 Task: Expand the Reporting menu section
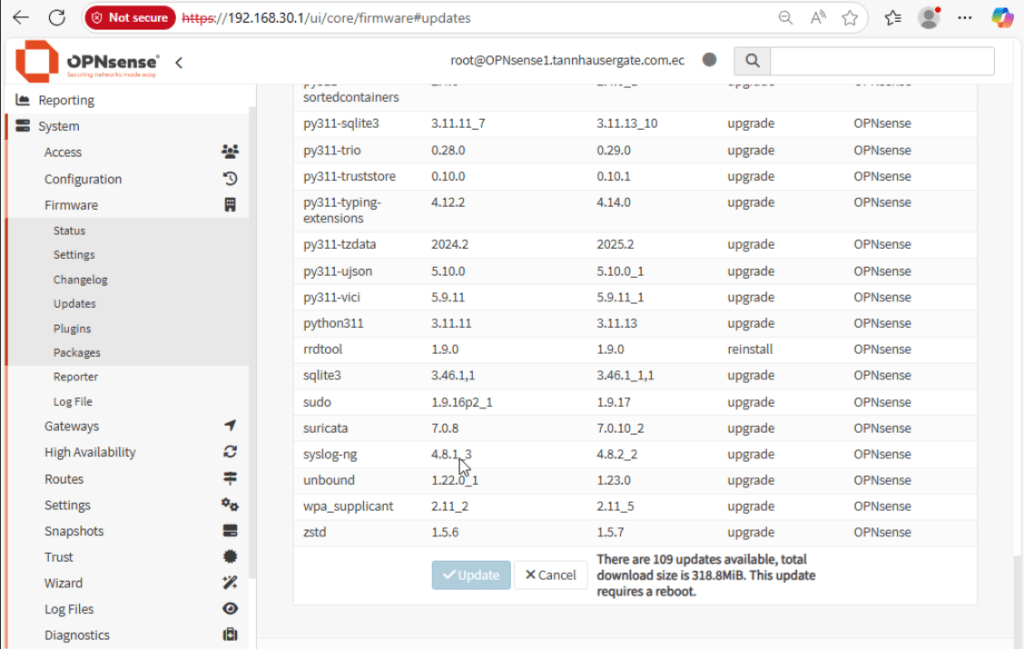[66, 100]
